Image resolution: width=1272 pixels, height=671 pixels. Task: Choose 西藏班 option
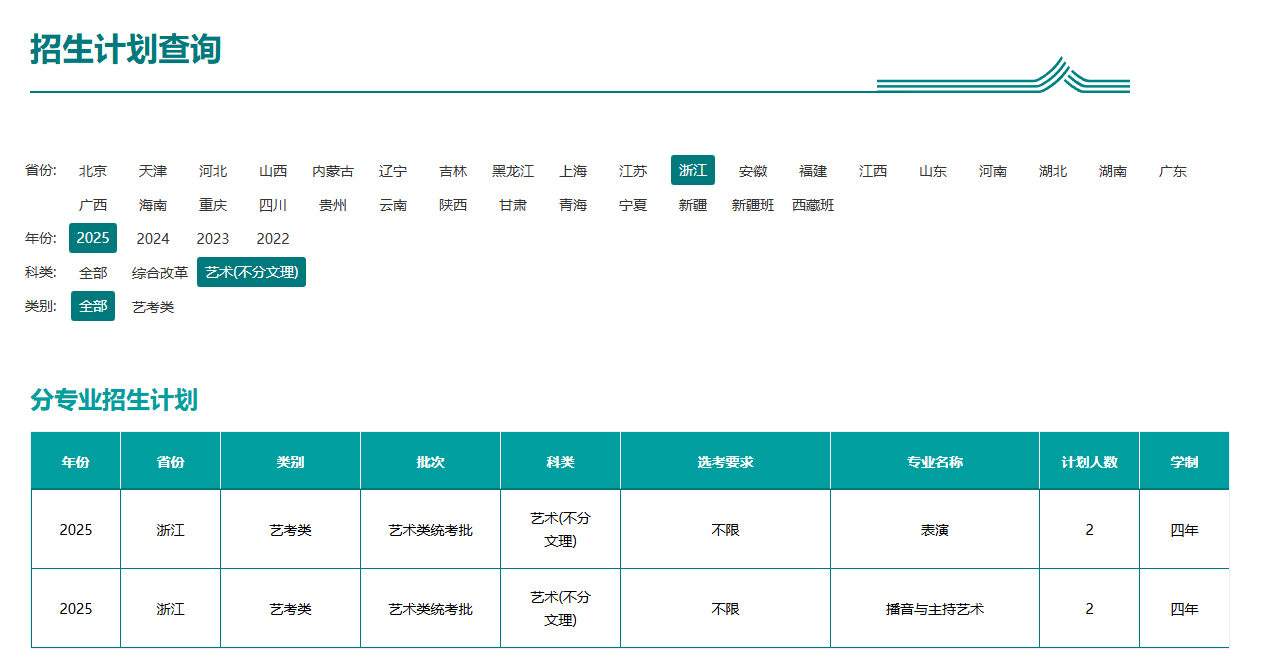pos(813,205)
